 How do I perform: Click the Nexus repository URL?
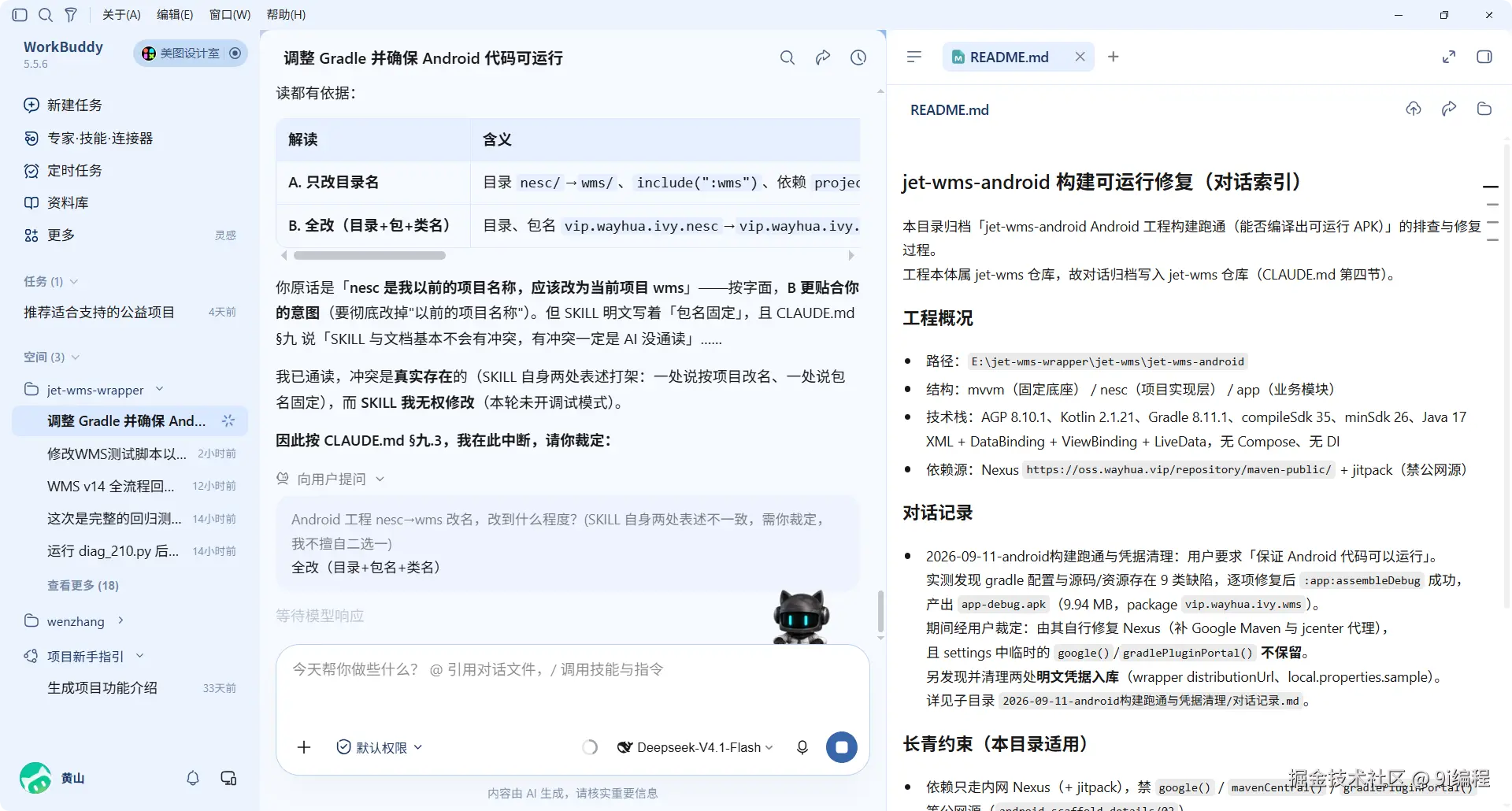tap(1179, 470)
